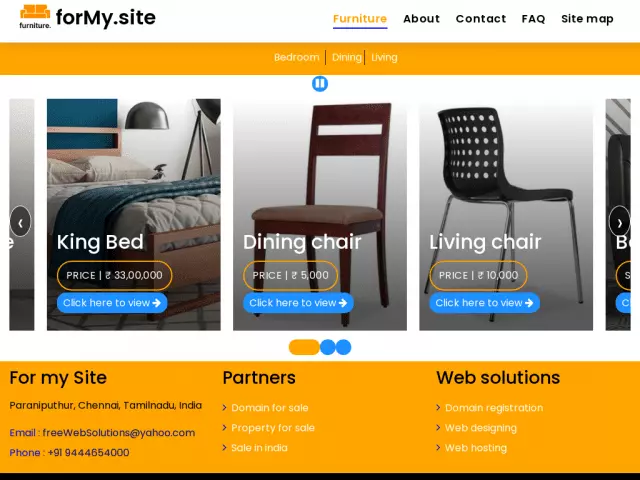The height and width of the screenshot is (480, 640).
Task: Follow the Web hosting link
Action: (476, 448)
